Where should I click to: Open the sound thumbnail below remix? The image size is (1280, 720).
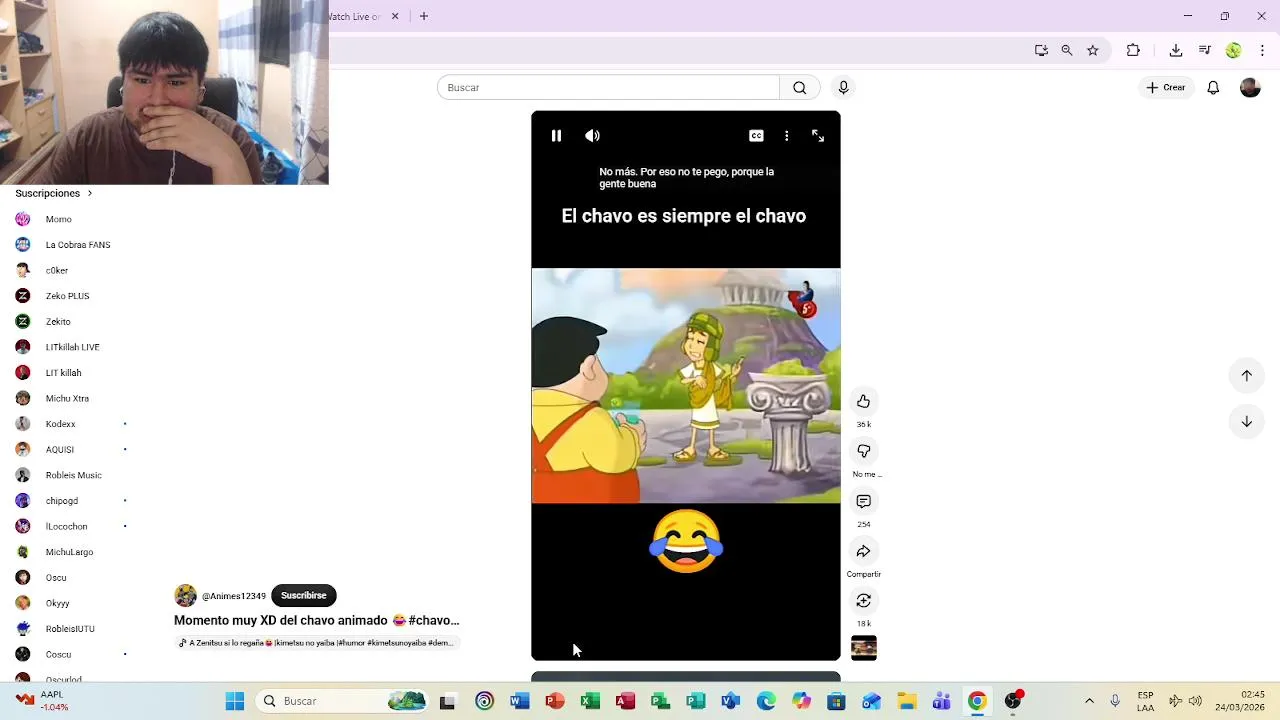864,648
